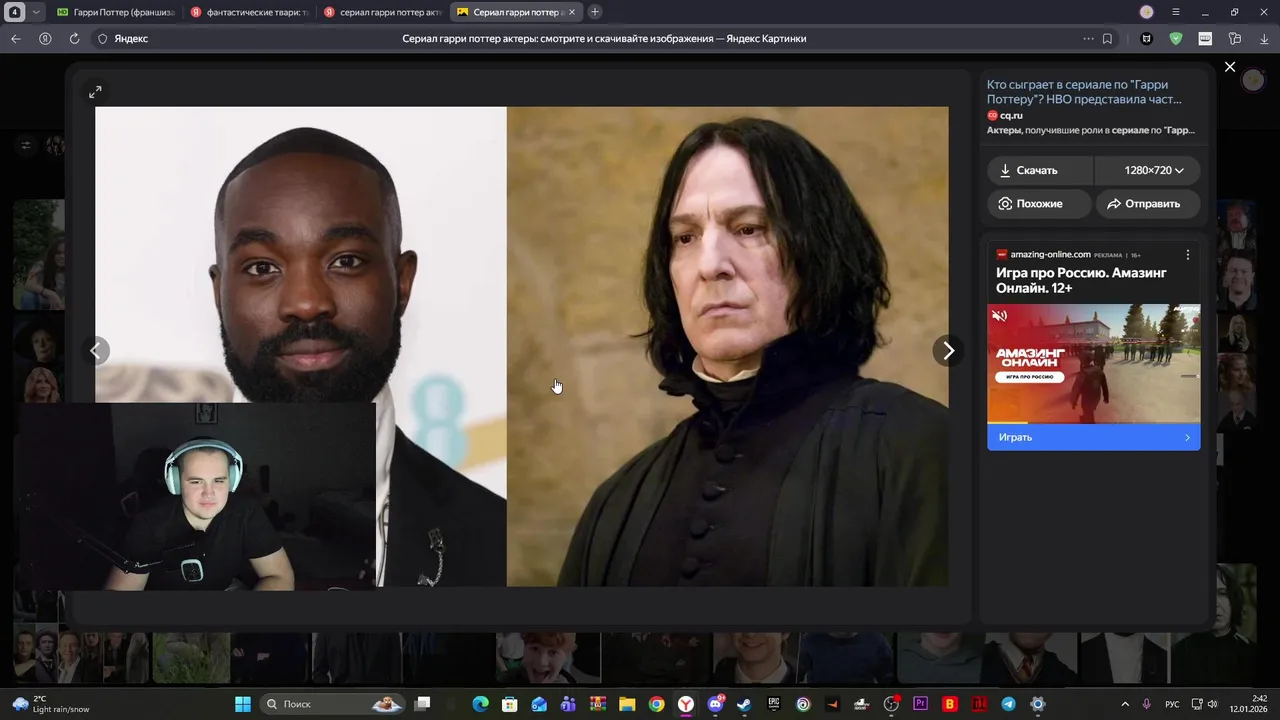
Task: Open Premiere Pro from taskbar
Action: [x=920, y=704]
